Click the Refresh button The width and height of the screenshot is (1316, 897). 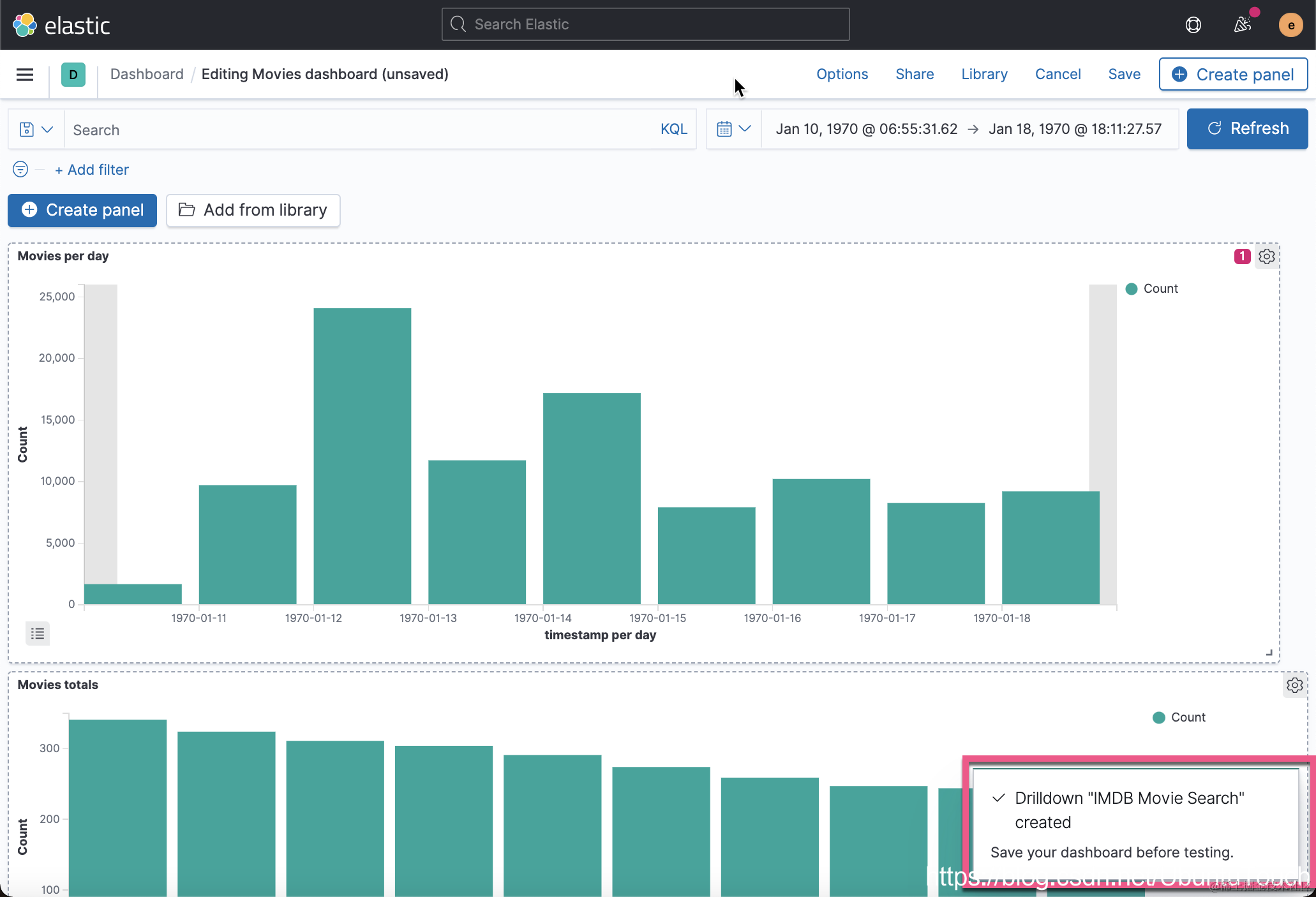[1247, 129]
